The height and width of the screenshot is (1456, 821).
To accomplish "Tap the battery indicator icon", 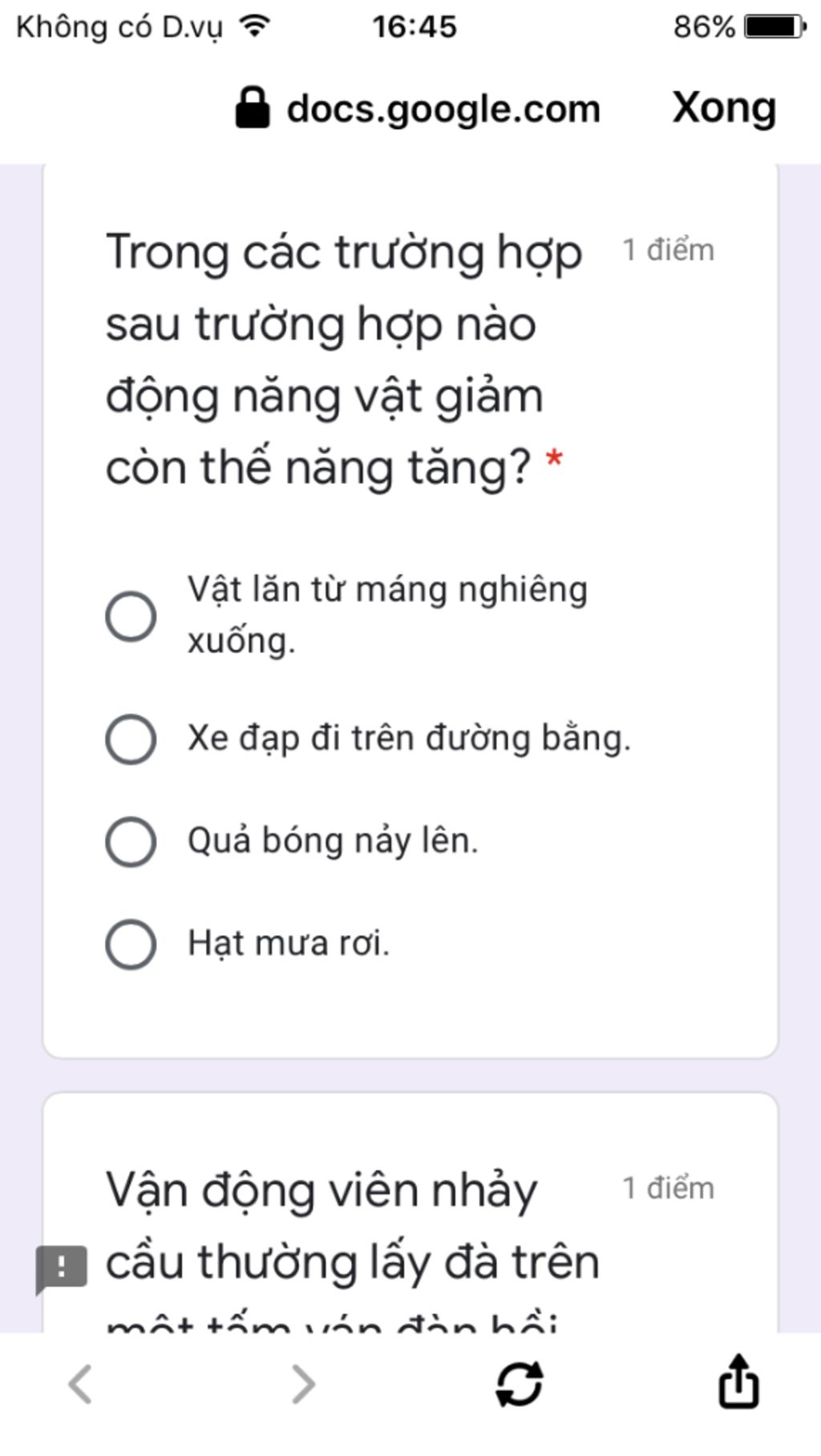I will click(774, 26).
